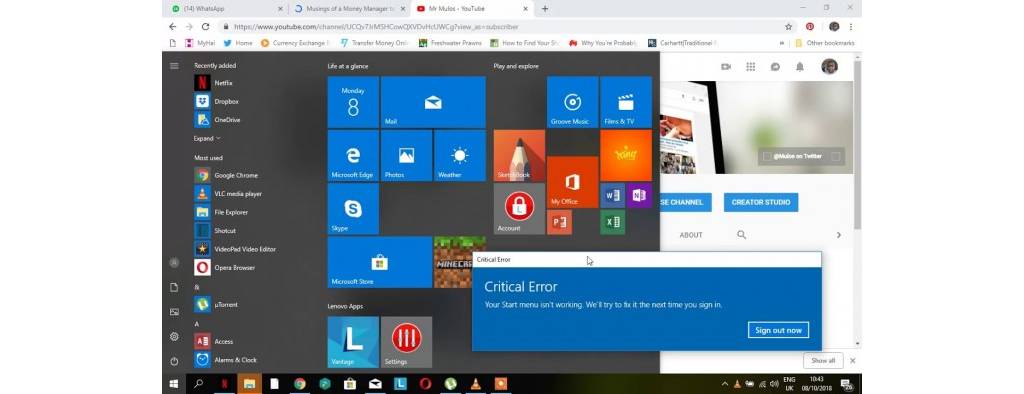The width and height of the screenshot is (1024, 394).
Task: Open Documents shortcut in Start sidebar
Action: [174, 287]
